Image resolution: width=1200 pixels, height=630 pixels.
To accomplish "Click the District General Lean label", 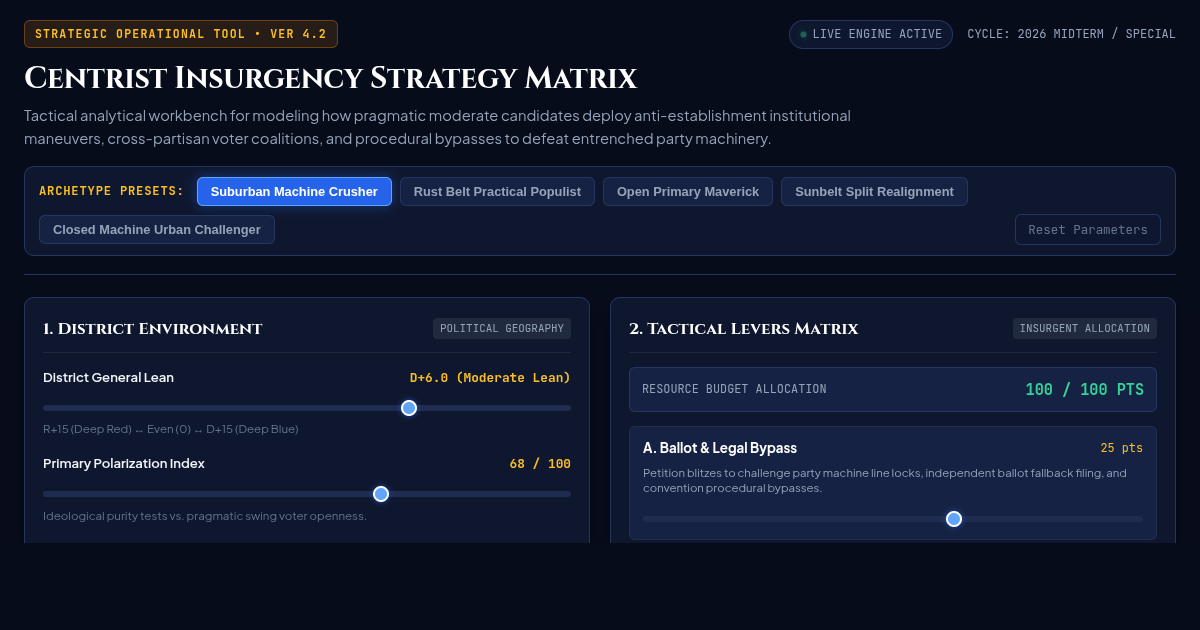I will 108,377.
